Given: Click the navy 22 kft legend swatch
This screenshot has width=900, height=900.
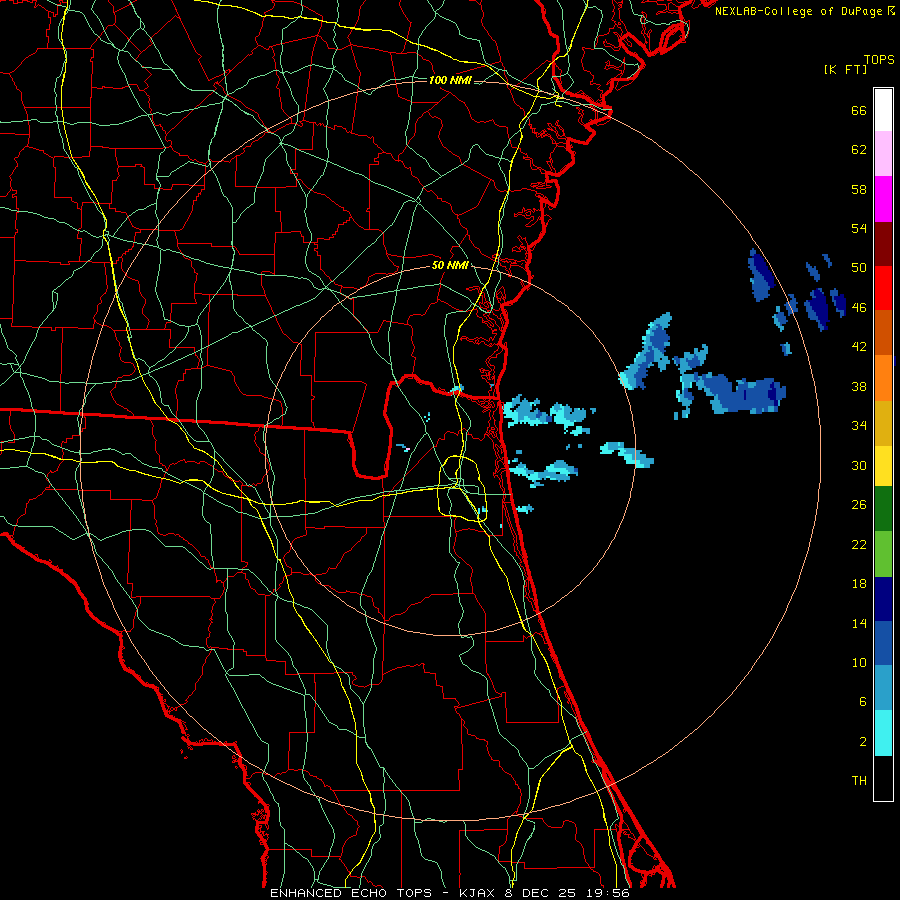Looking at the screenshot, I should point(883,599).
